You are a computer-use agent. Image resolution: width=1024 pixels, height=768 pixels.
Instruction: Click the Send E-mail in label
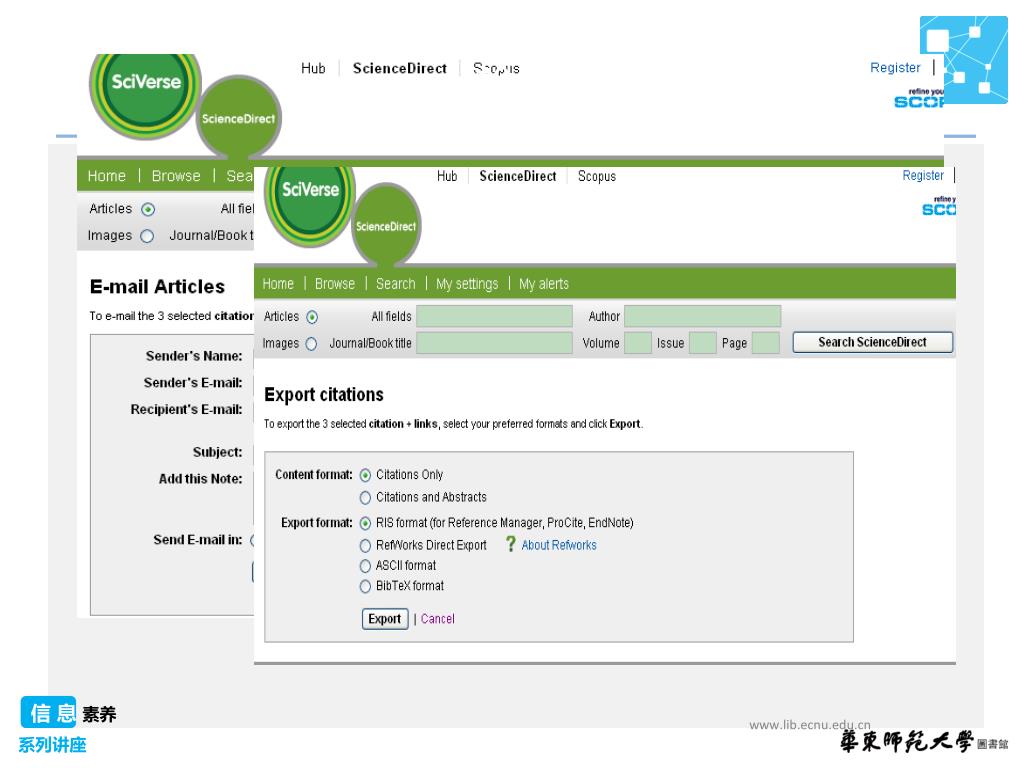click(198, 540)
